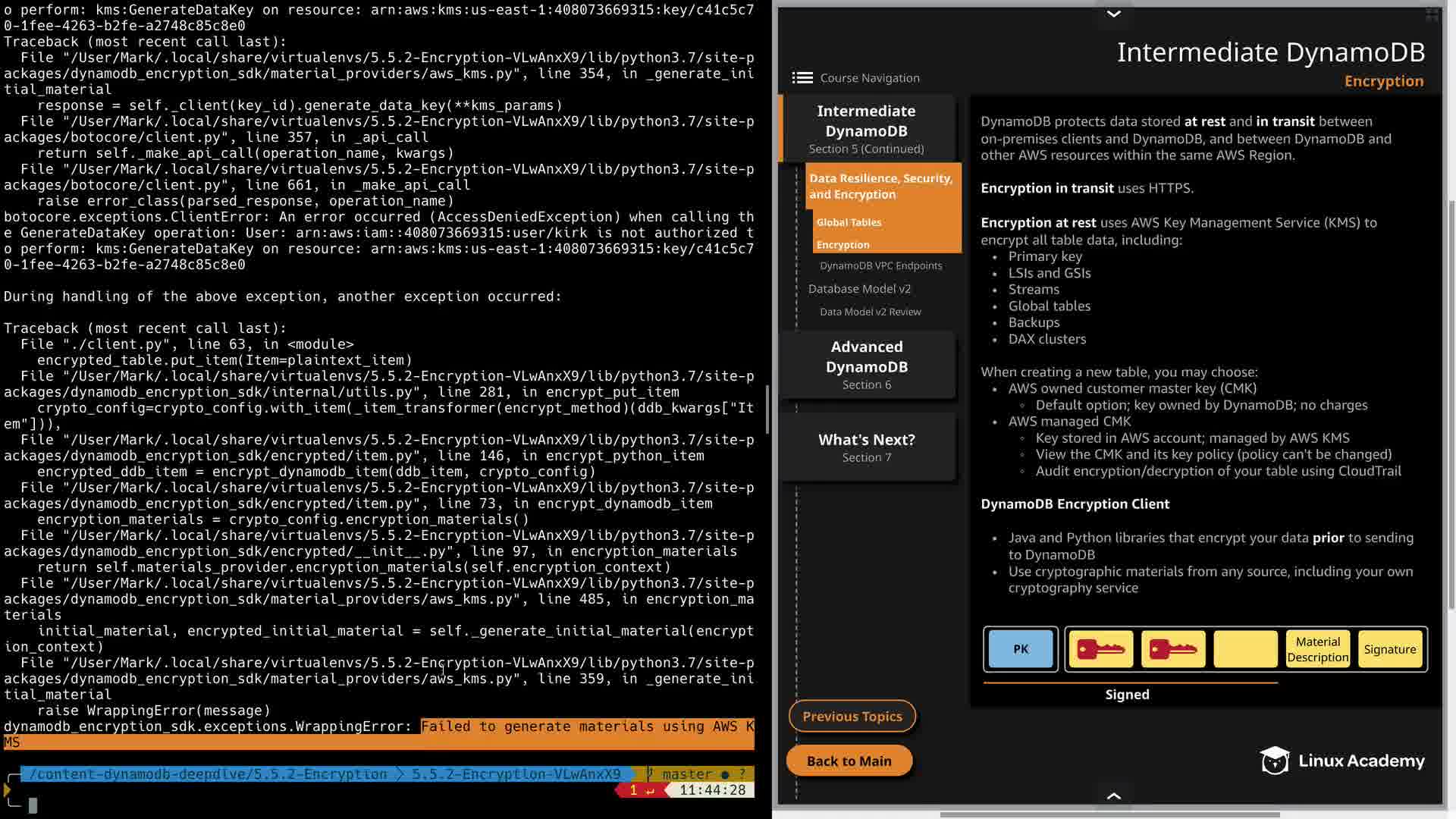Click the empty yellow attribute block

click(x=1245, y=649)
